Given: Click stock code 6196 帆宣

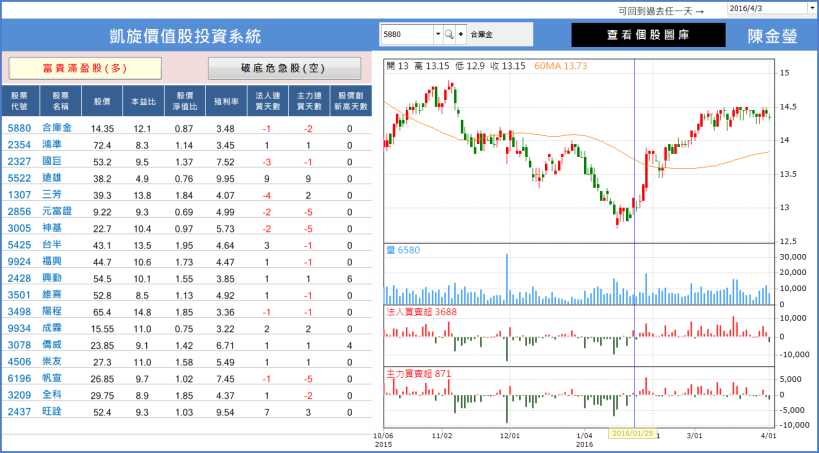Looking at the screenshot, I should click(x=19, y=379).
